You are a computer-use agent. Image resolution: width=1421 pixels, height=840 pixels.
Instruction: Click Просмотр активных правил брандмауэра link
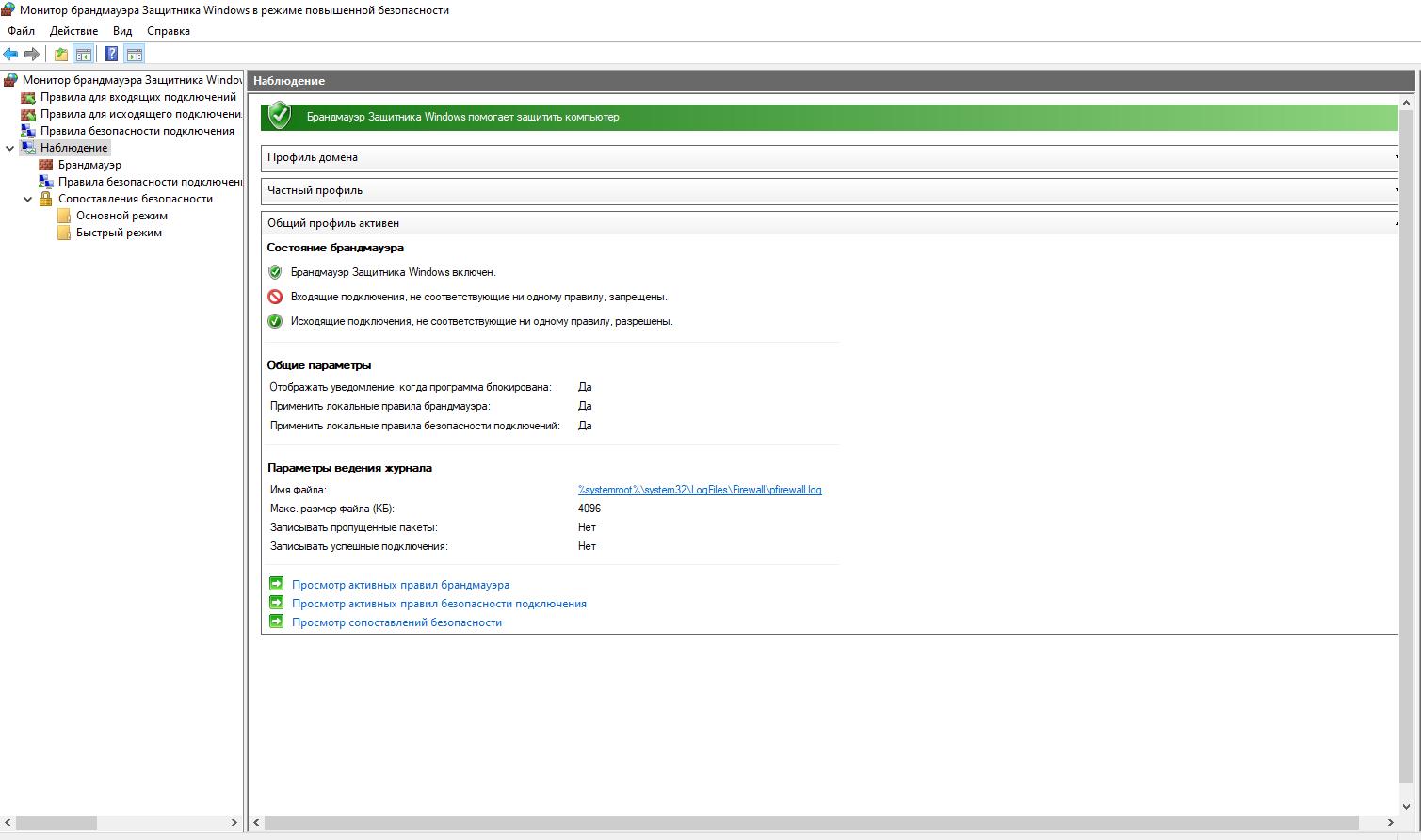click(x=400, y=585)
